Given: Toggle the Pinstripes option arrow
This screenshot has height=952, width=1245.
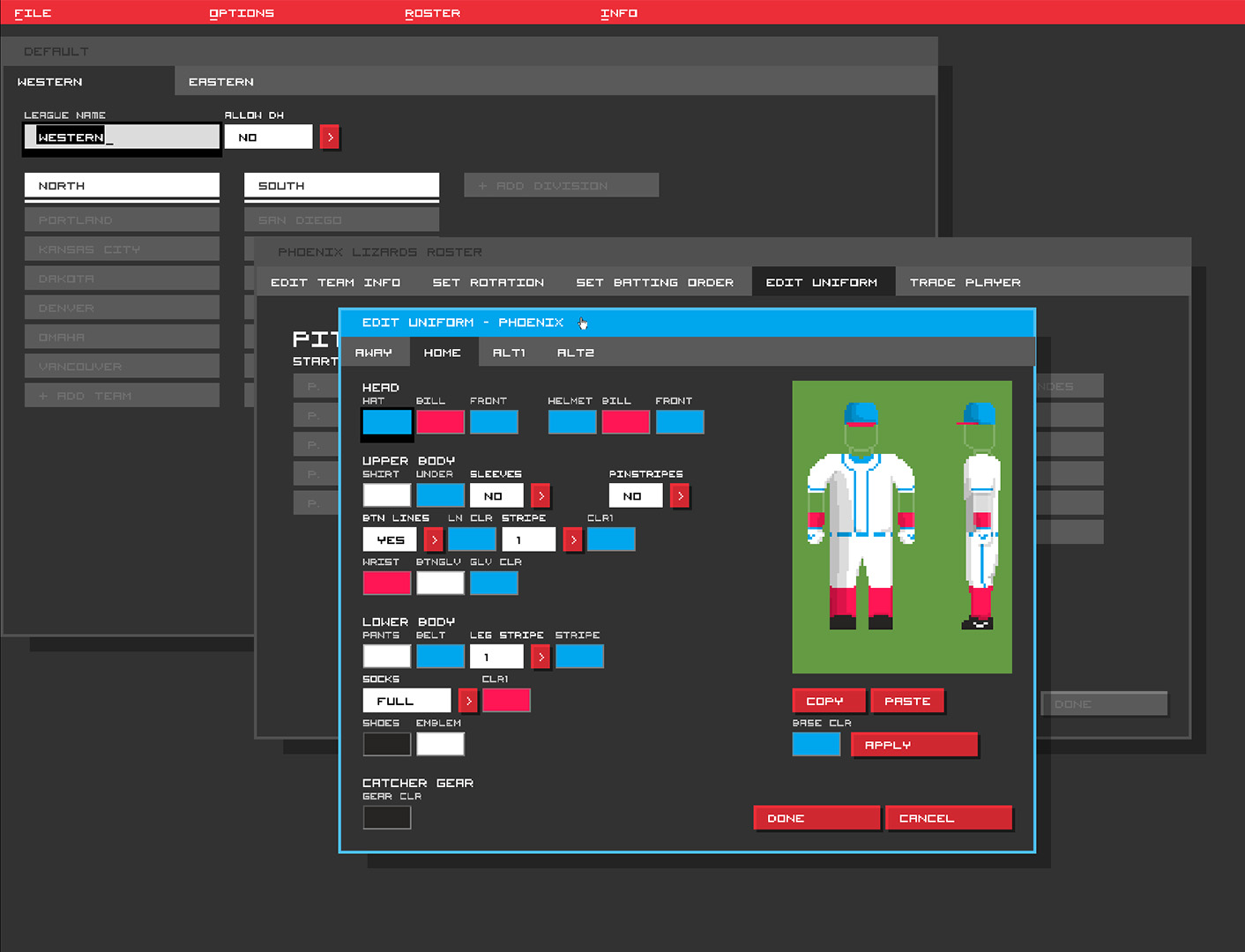Looking at the screenshot, I should (x=680, y=496).
